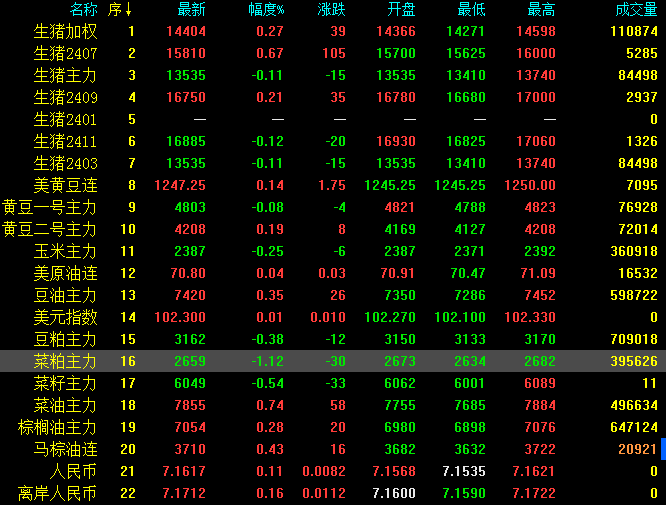This screenshot has height=505, width=666.
Task: Sort by the 幅度% column header
Action: tap(266, 10)
